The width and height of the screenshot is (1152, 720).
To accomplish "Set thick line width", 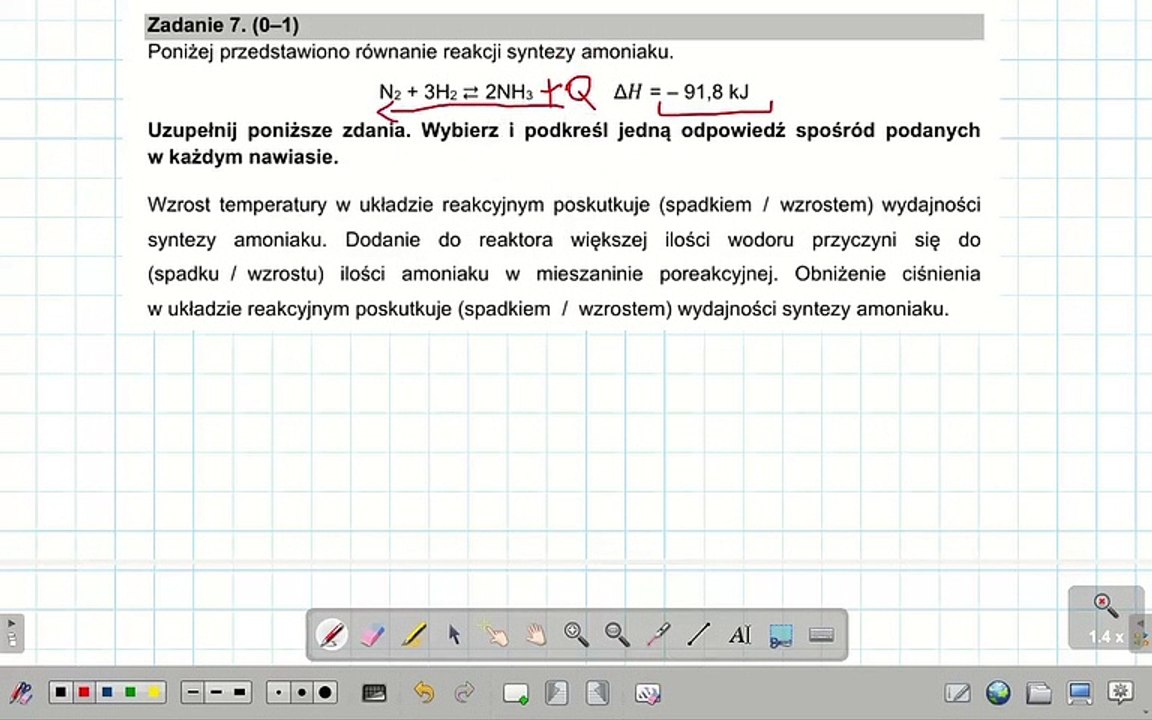I will [240, 692].
